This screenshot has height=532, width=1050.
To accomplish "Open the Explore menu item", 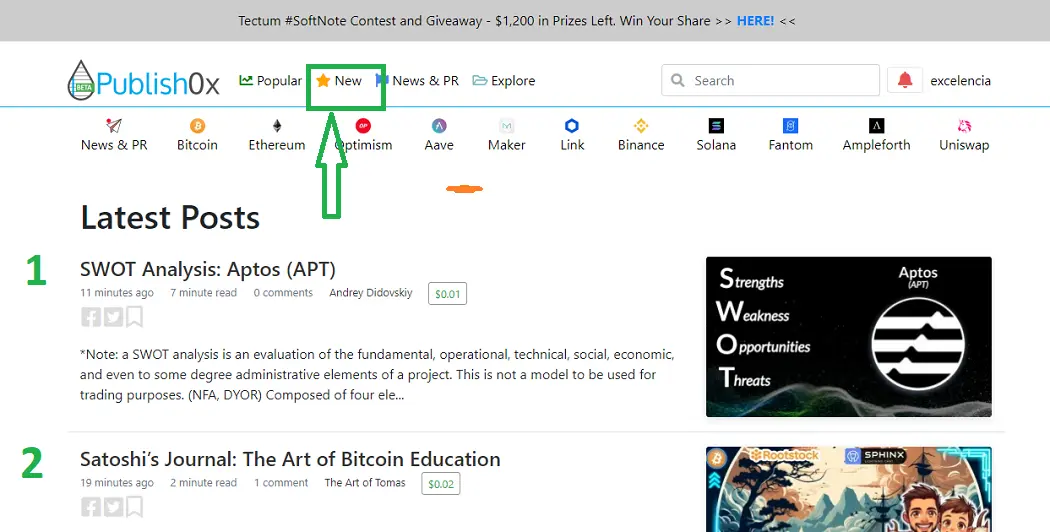I will (x=504, y=80).
